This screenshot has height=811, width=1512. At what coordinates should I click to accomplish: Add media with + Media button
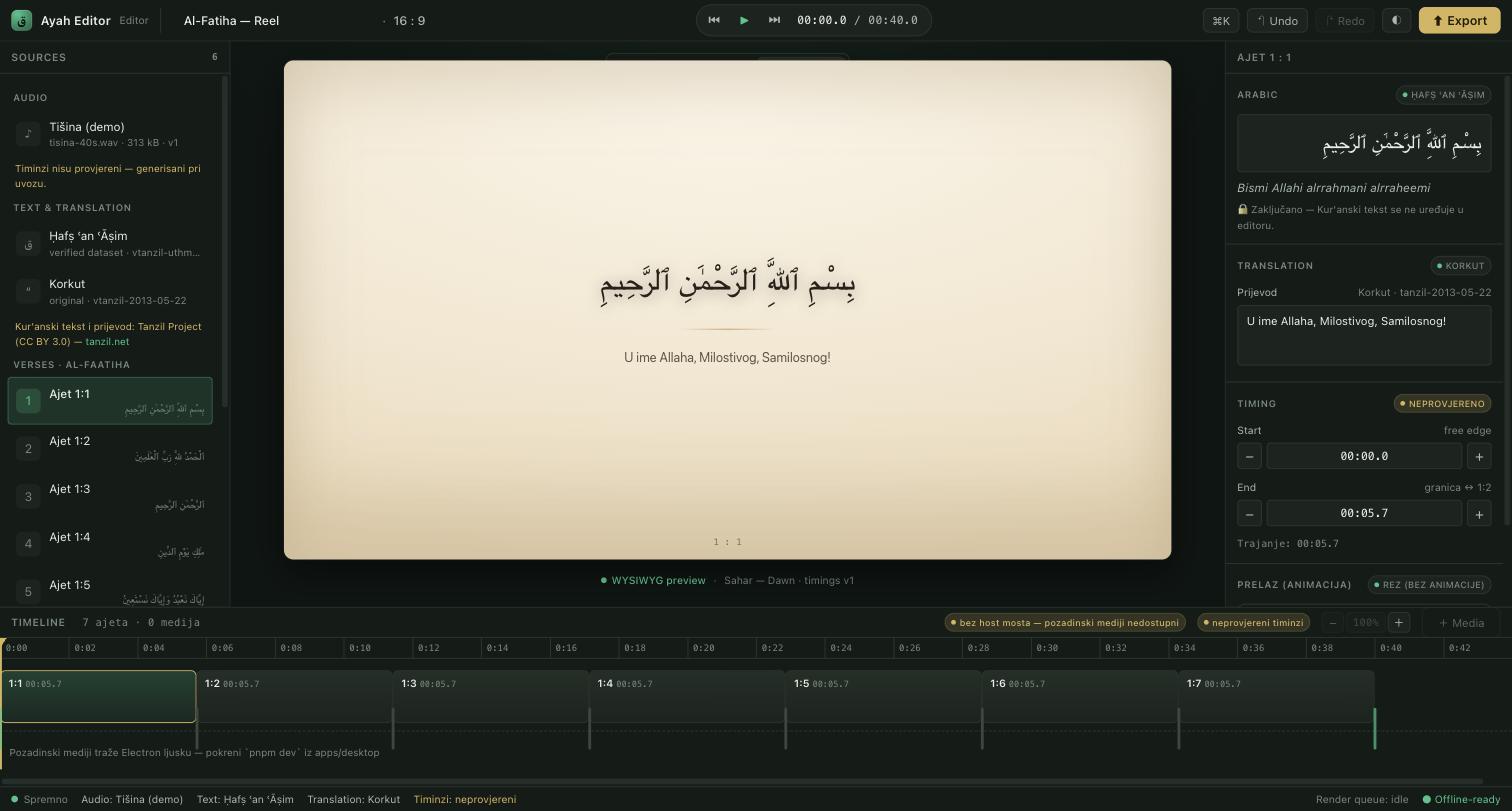click(x=1461, y=623)
